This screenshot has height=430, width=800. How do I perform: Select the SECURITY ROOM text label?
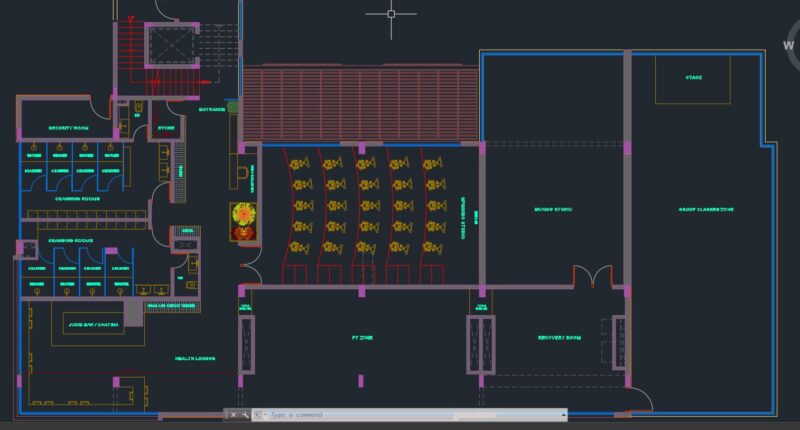click(x=68, y=128)
